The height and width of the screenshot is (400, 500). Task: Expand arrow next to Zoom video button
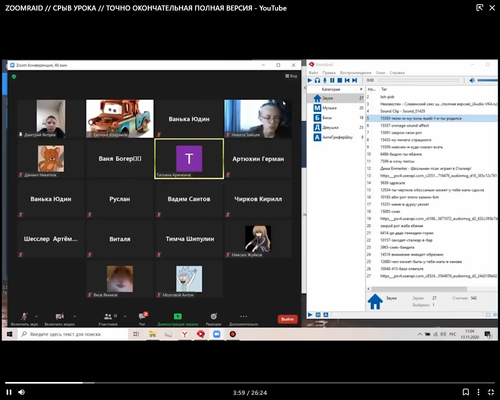[x=75, y=316]
